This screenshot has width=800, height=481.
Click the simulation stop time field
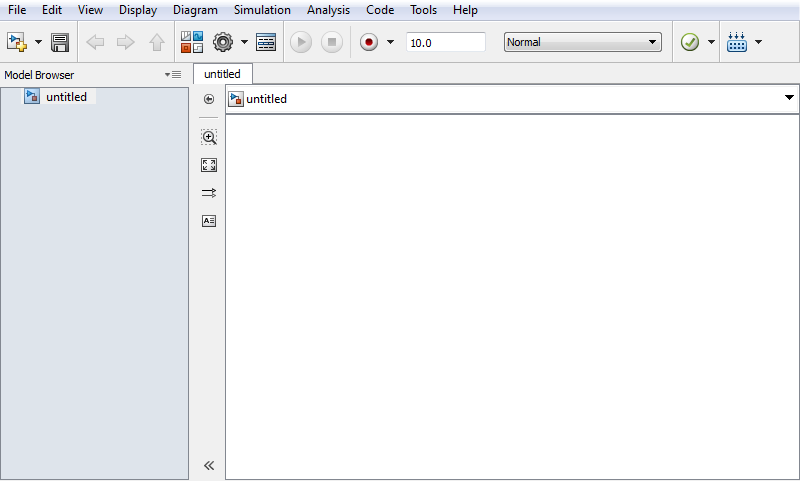445,42
